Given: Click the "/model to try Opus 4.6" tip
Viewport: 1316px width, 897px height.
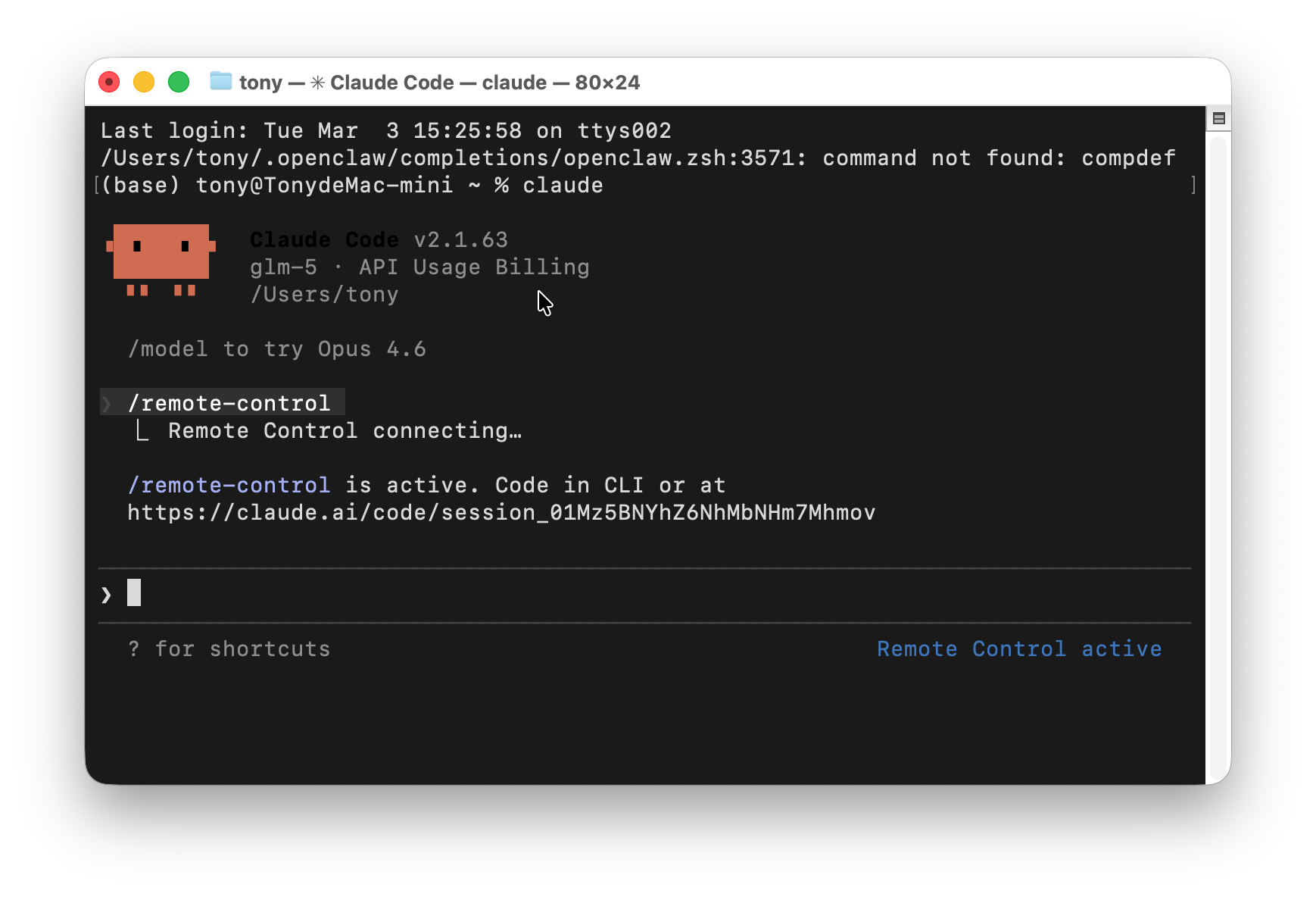Looking at the screenshot, I should pyautogui.click(x=276, y=349).
